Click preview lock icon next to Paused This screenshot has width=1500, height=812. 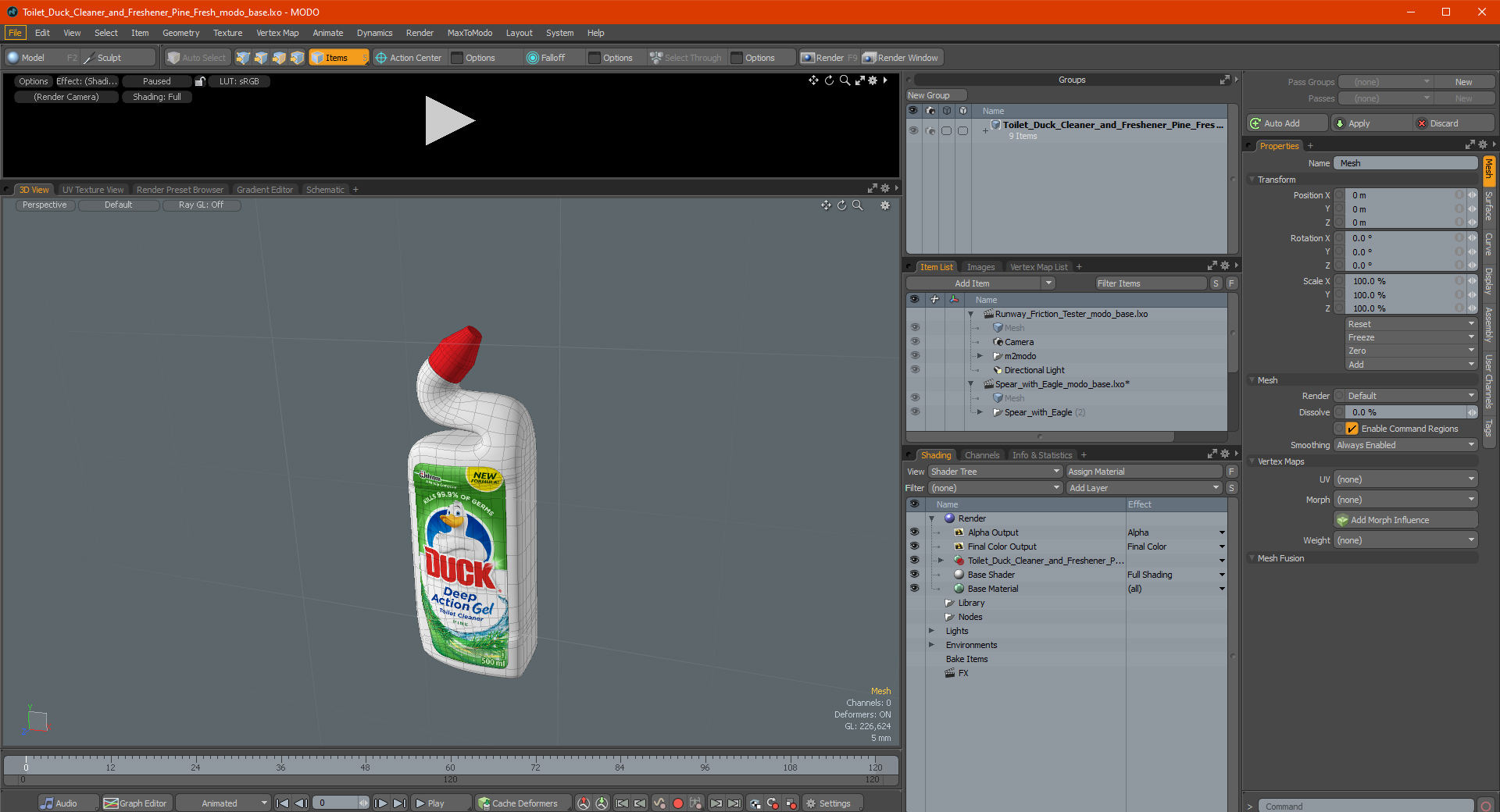(200, 81)
